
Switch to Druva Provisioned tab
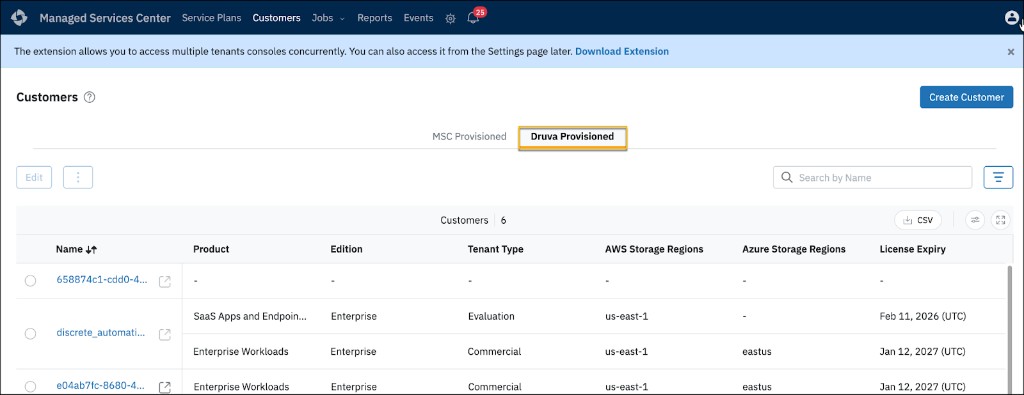pyautogui.click(x=572, y=137)
